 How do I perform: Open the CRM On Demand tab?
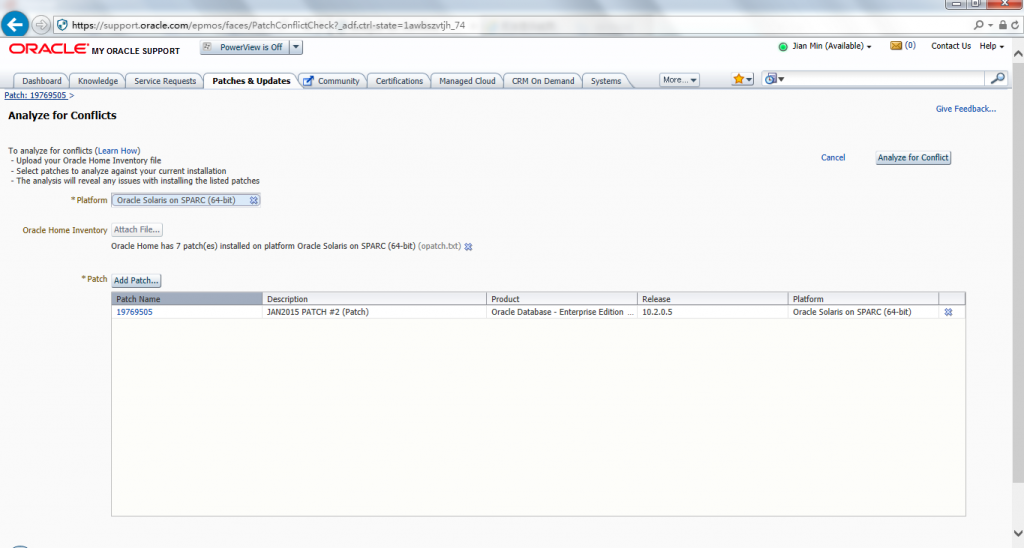point(543,81)
